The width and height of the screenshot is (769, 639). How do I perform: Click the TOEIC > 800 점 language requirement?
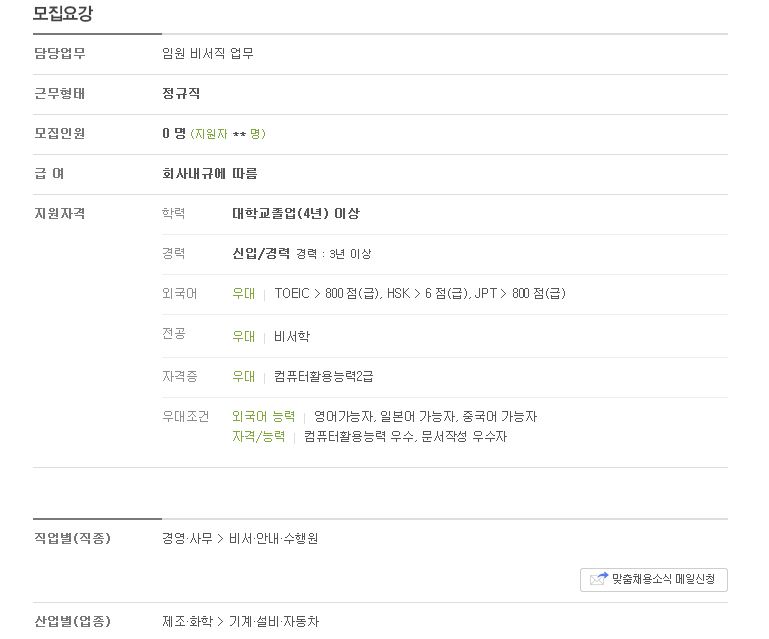[327, 293]
